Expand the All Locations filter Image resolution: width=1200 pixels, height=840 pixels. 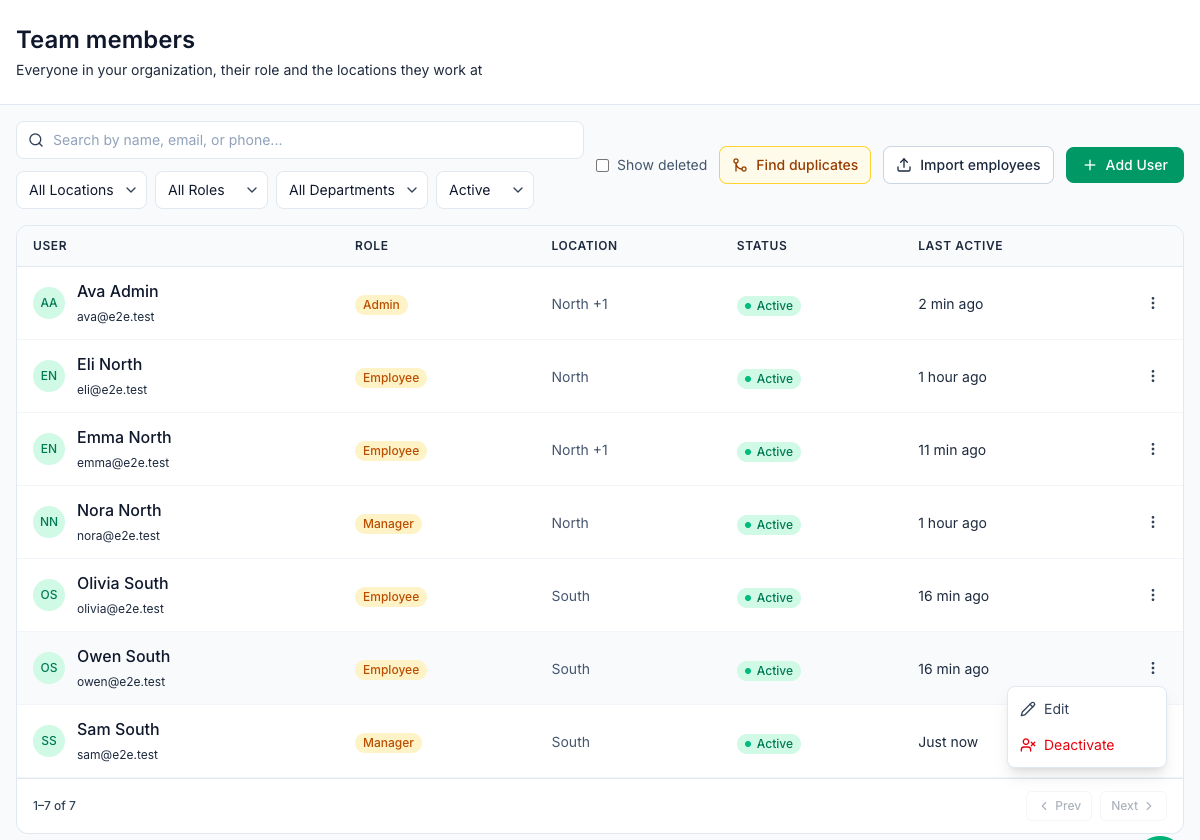(x=82, y=190)
